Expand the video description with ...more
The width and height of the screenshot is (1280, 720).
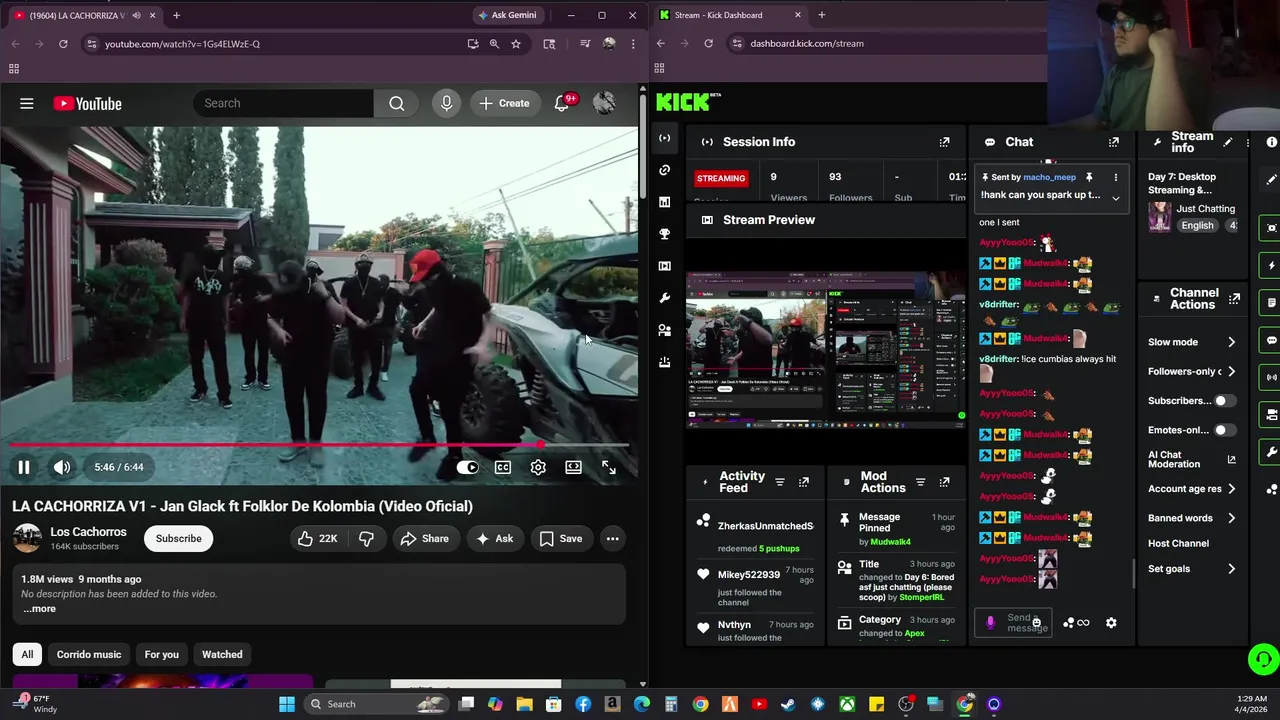point(40,608)
